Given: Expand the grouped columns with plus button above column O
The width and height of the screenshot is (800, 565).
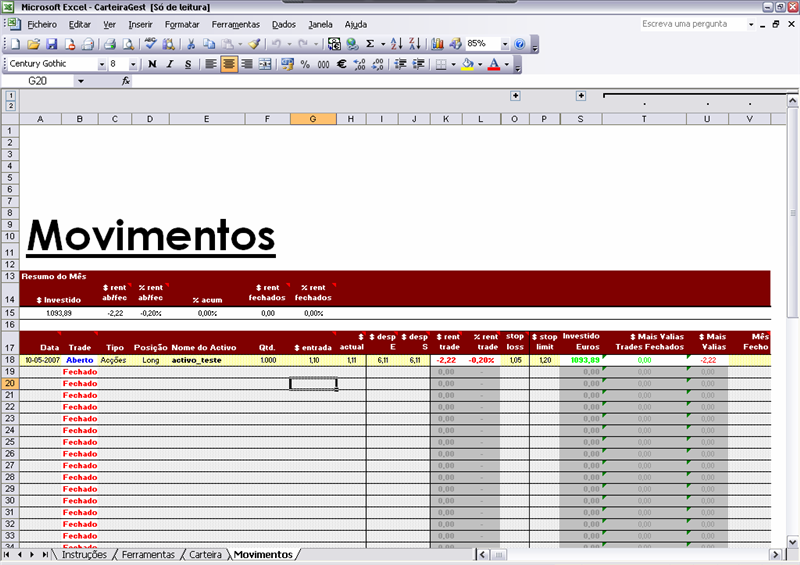Looking at the screenshot, I should (x=515, y=96).
